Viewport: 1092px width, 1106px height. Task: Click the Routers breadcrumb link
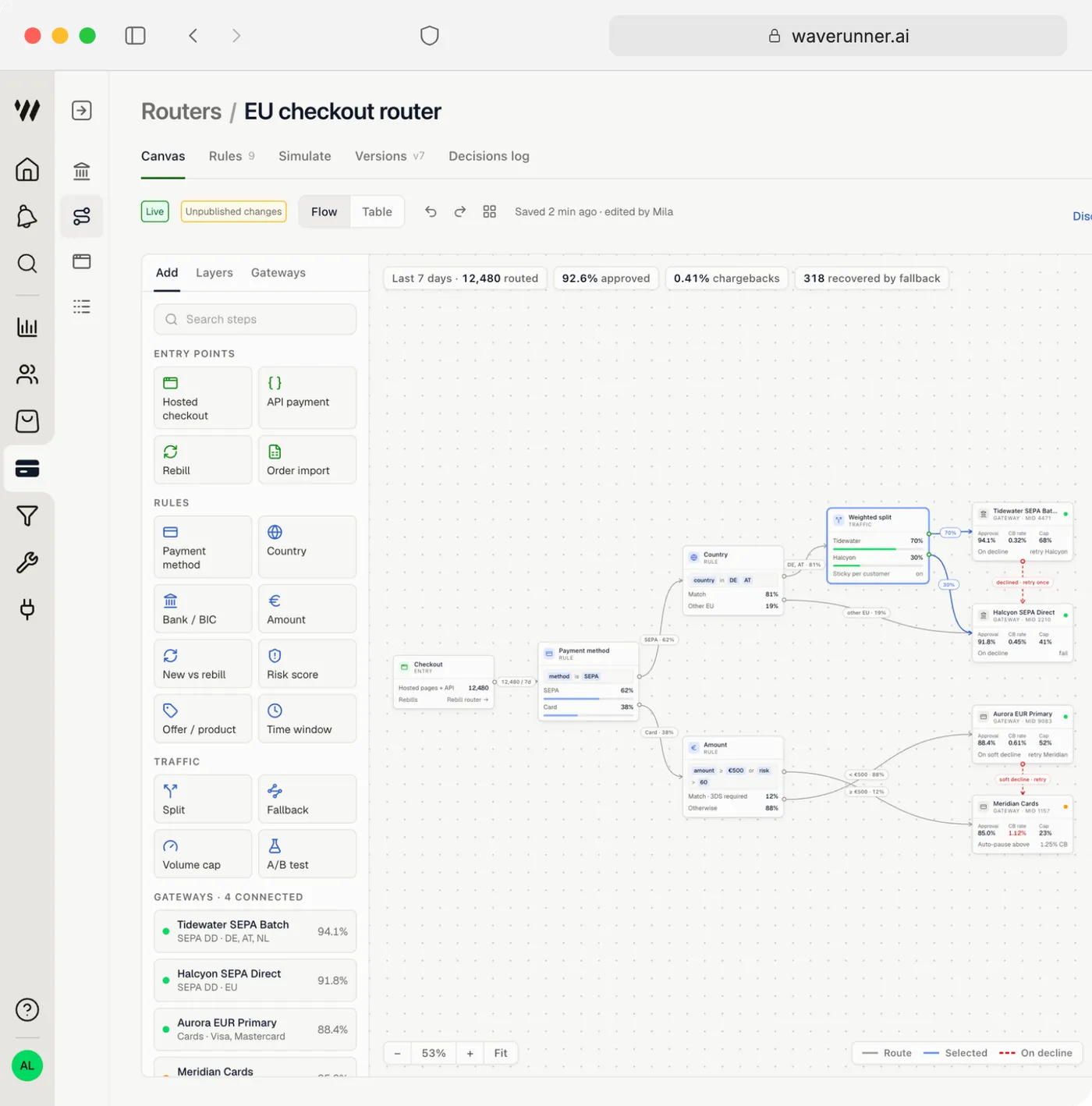tap(181, 112)
